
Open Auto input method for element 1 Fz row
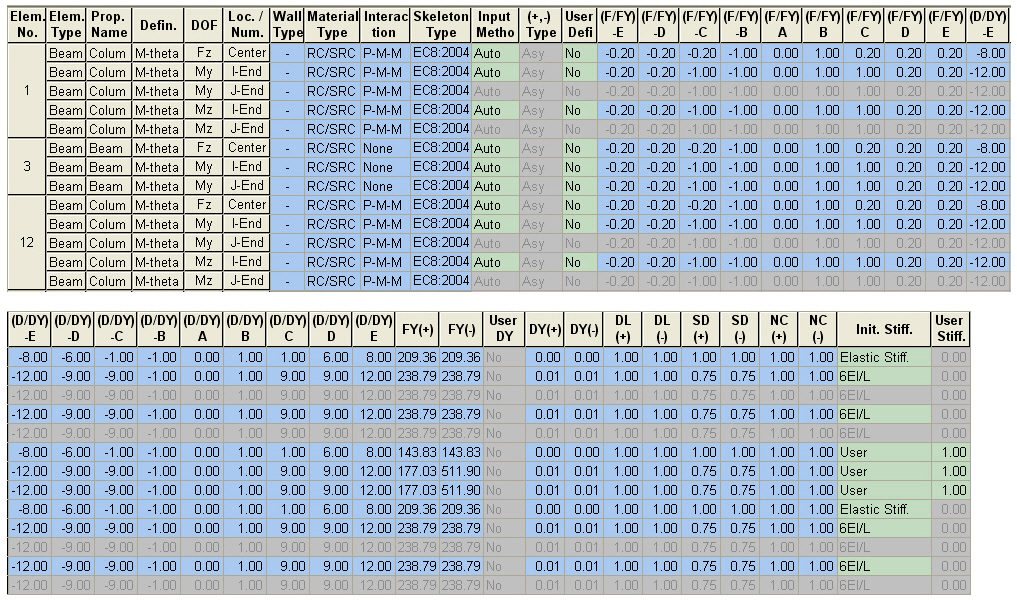click(x=495, y=53)
